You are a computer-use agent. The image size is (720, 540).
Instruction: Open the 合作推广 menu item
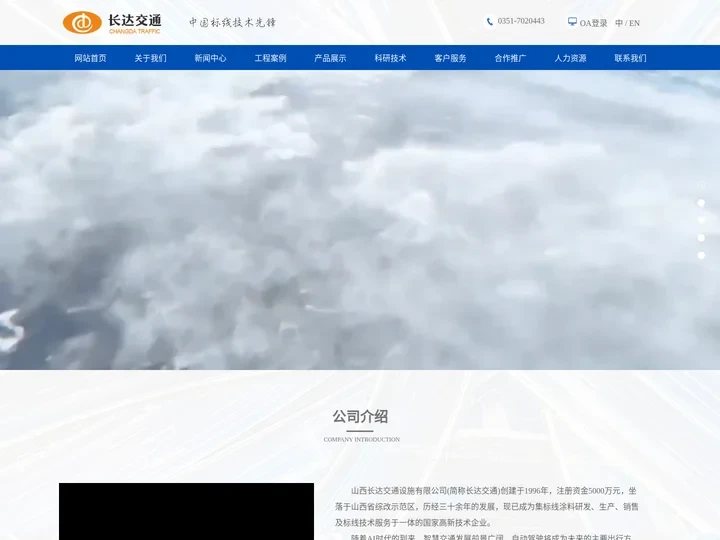[510, 58]
